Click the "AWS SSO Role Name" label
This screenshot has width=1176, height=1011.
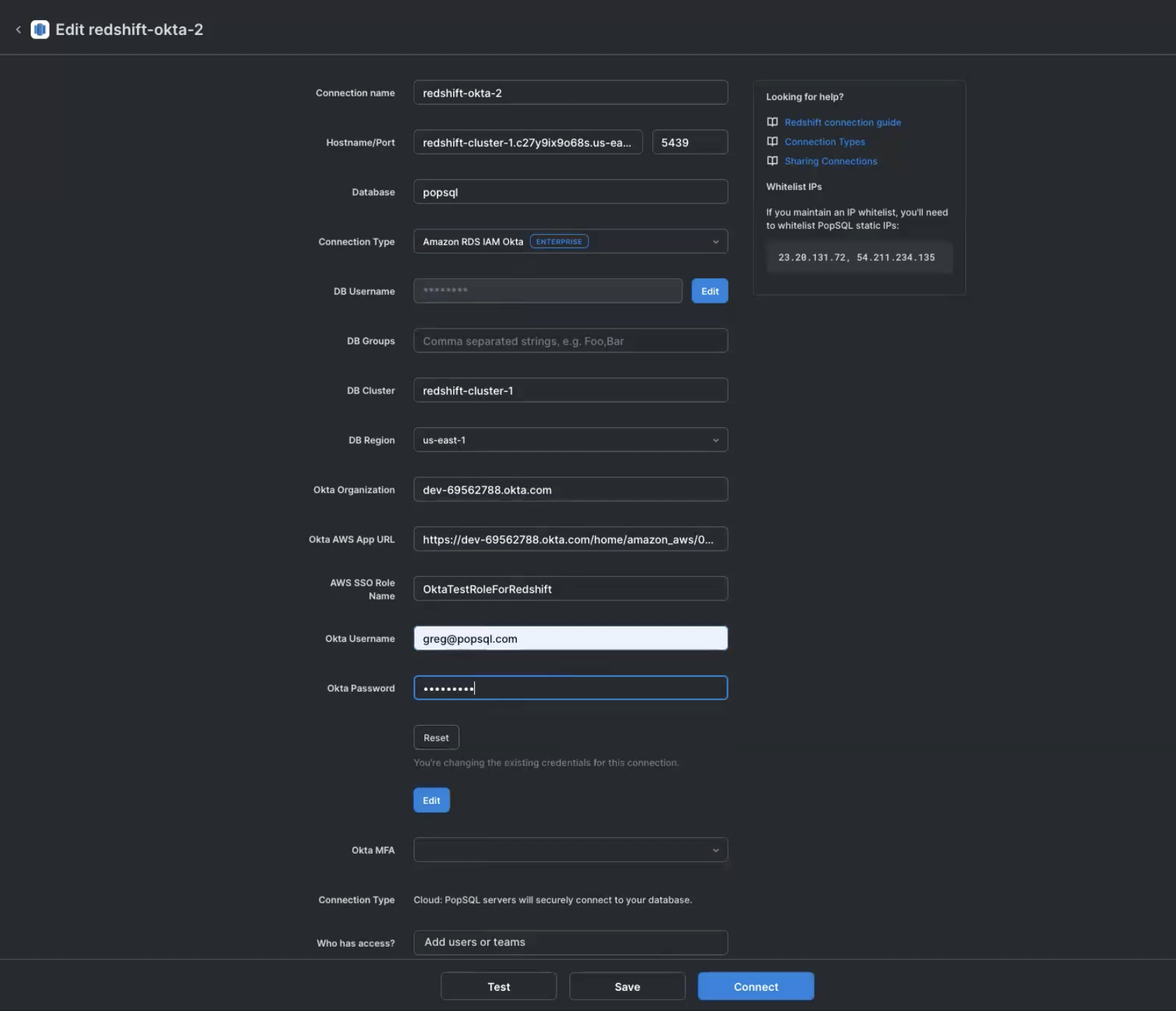(x=362, y=589)
